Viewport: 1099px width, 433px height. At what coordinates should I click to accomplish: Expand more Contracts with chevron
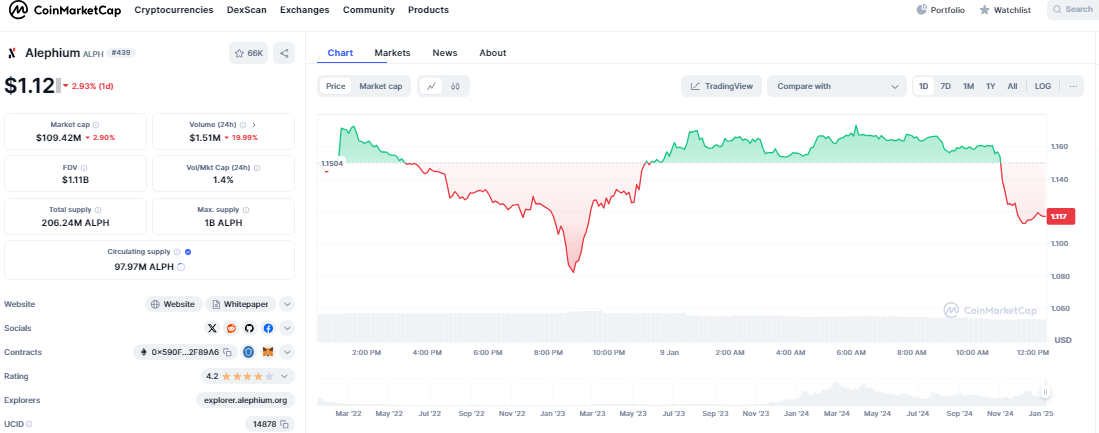coord(287,352)
